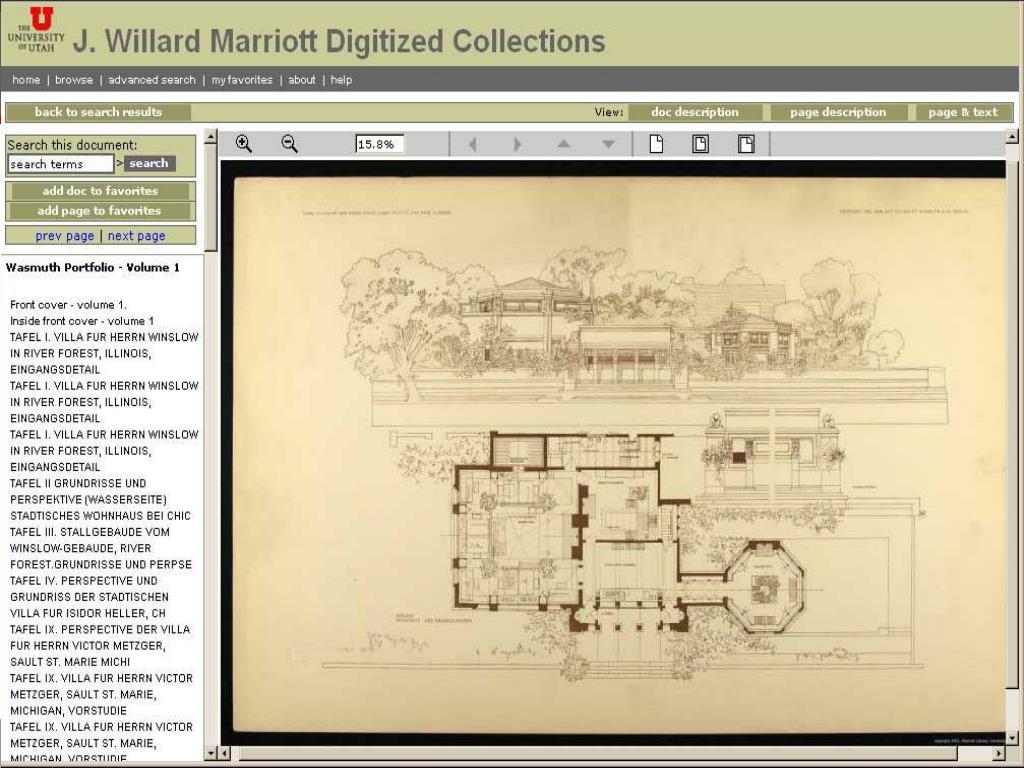Open the browse menu item
Viewport: 1024px width, 768px height.
click(x=74, y=80)
